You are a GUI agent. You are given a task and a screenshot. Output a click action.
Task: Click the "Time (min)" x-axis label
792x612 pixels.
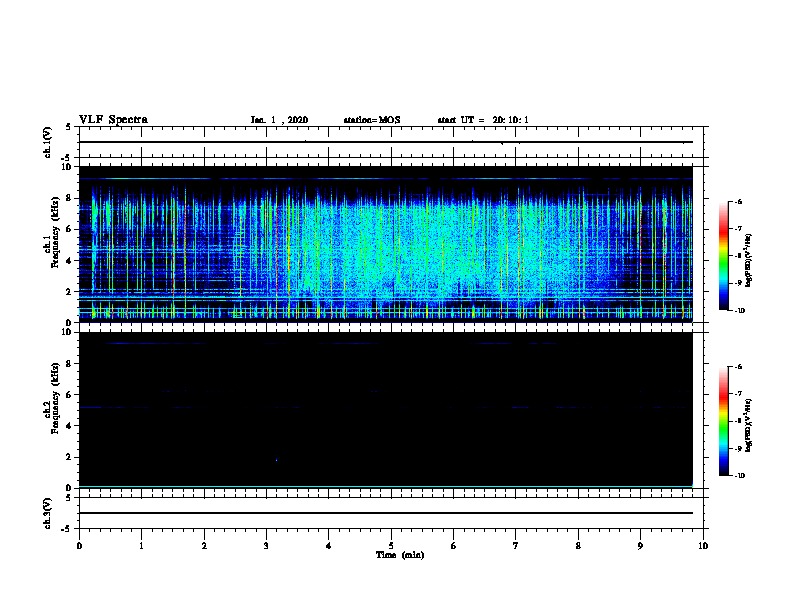coord(400,555)
